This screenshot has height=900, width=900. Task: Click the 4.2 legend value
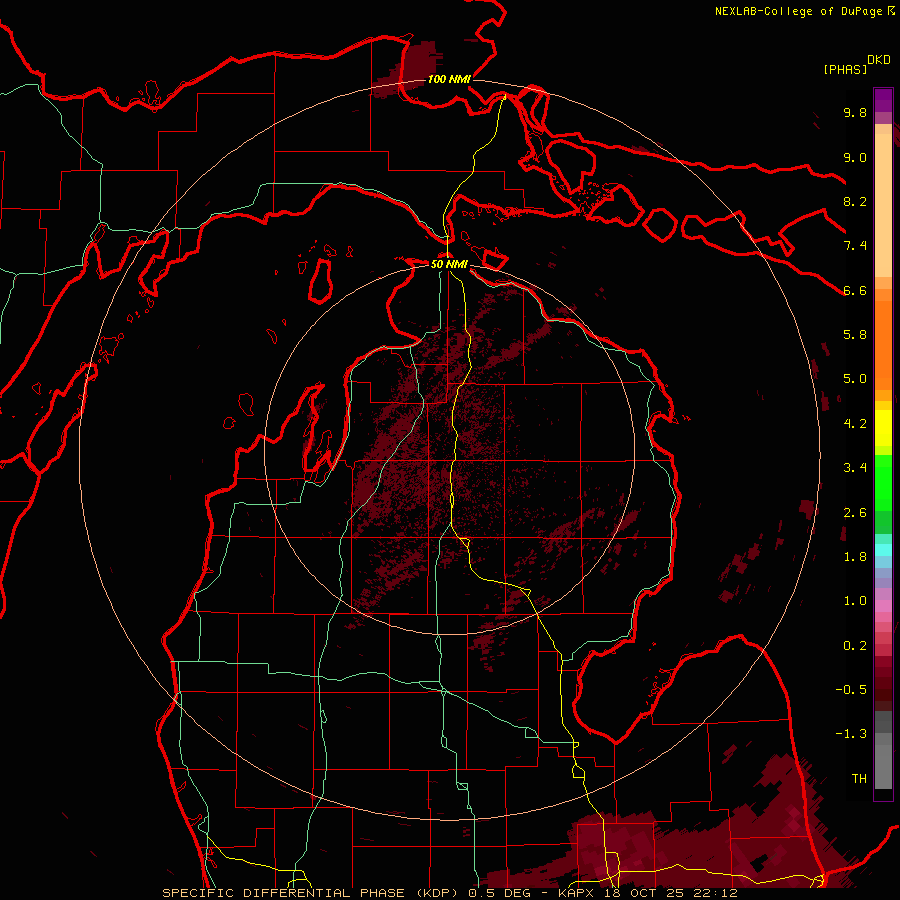coord(855,424)
